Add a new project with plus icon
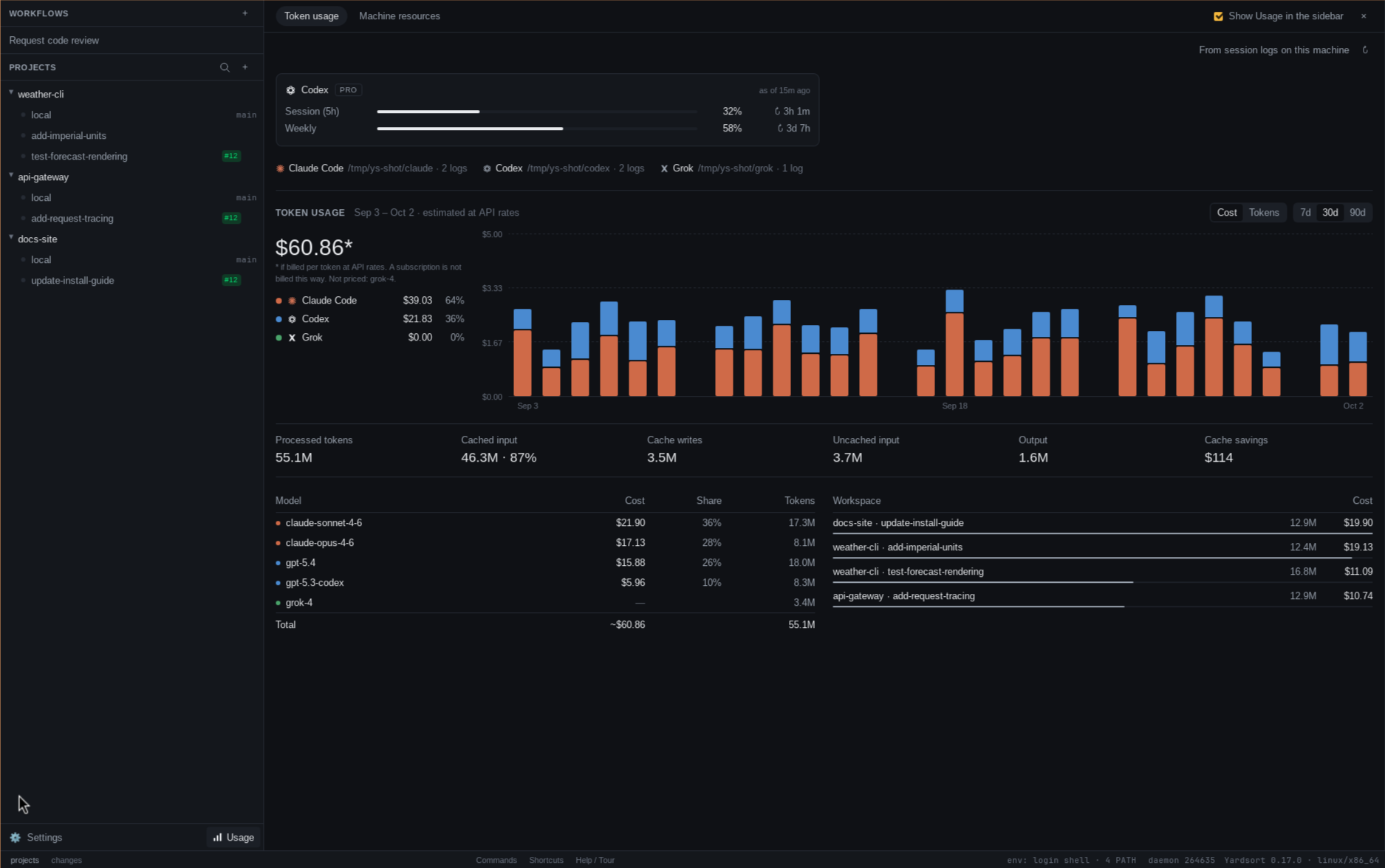Viewport: 1385px width, 868px height. pyautogui.click(x=245, y=67)
